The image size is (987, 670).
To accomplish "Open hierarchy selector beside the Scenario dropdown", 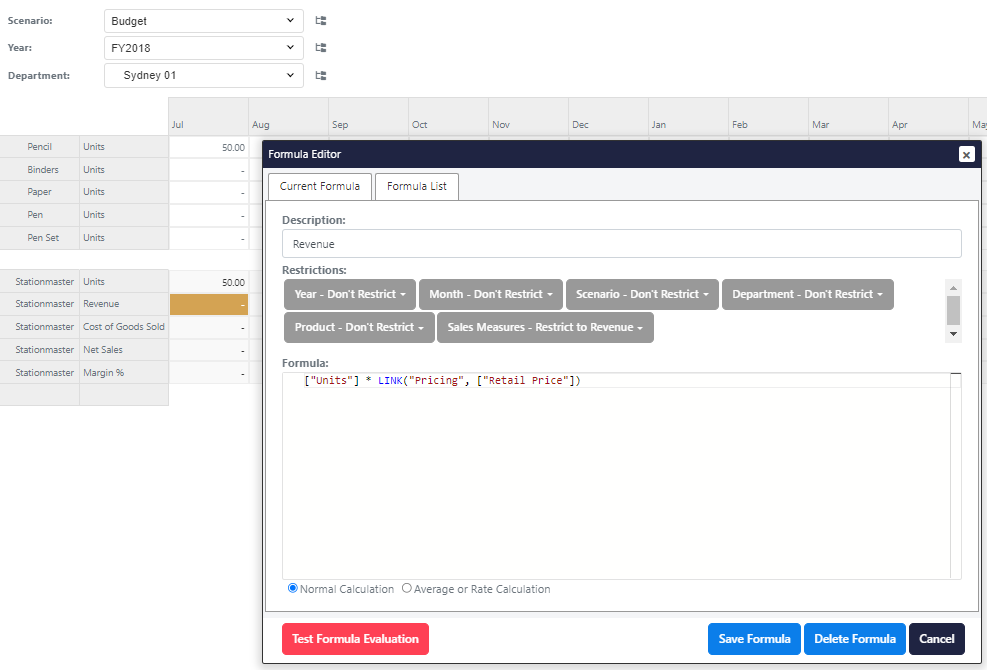I will pos(319,20).
